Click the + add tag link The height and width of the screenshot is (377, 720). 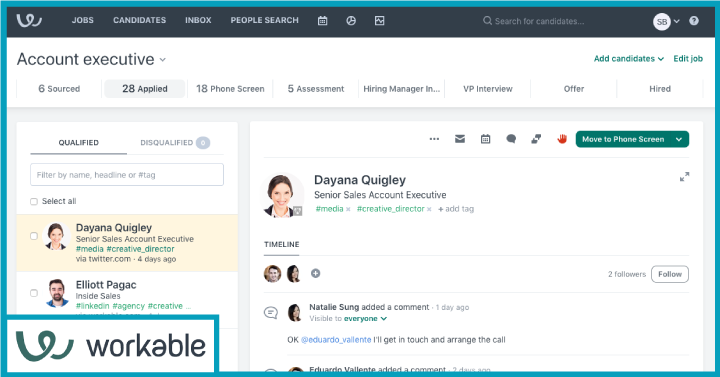tap(456, 209)
